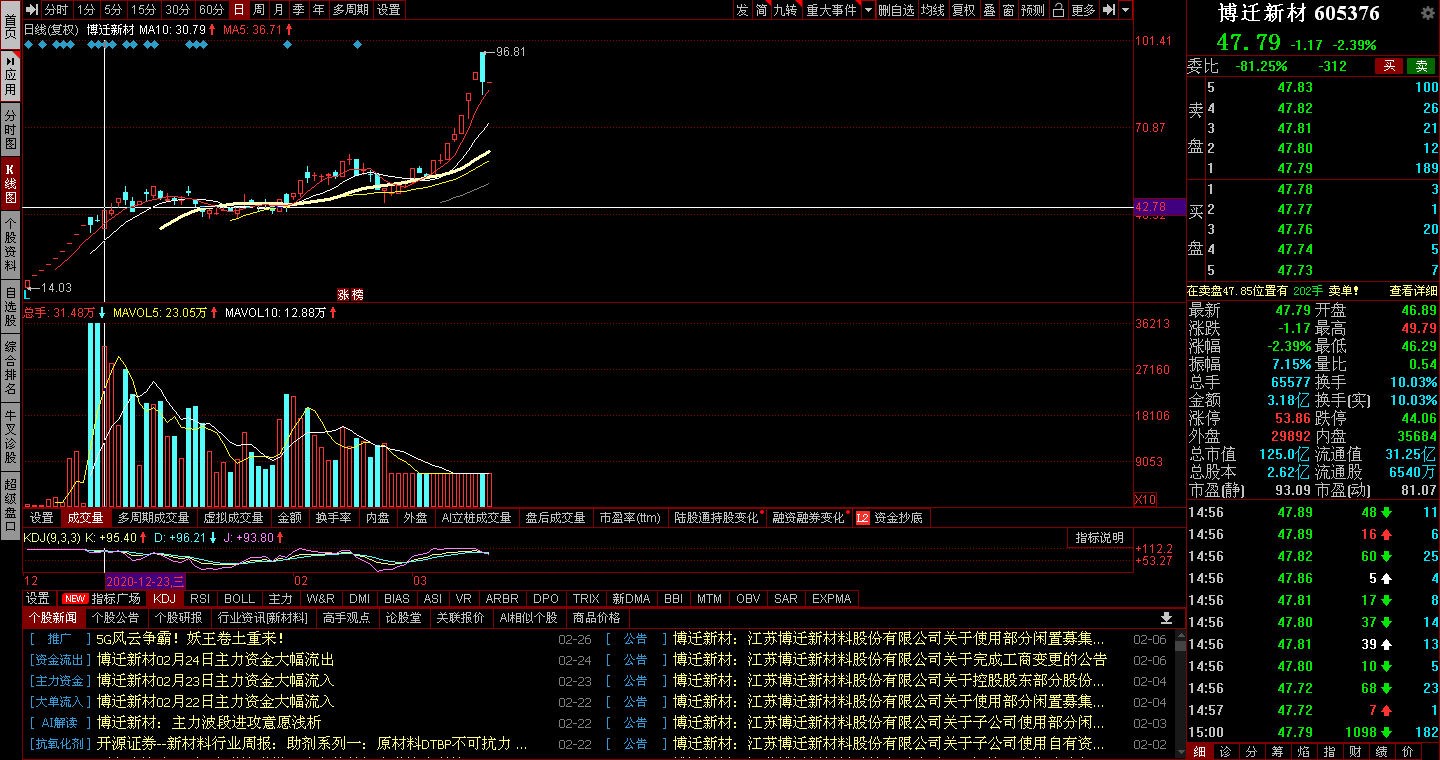The width and height of the screenshot is (1440, 760).
Task: Switch chart period to 1分
Action: pos(86,10)
